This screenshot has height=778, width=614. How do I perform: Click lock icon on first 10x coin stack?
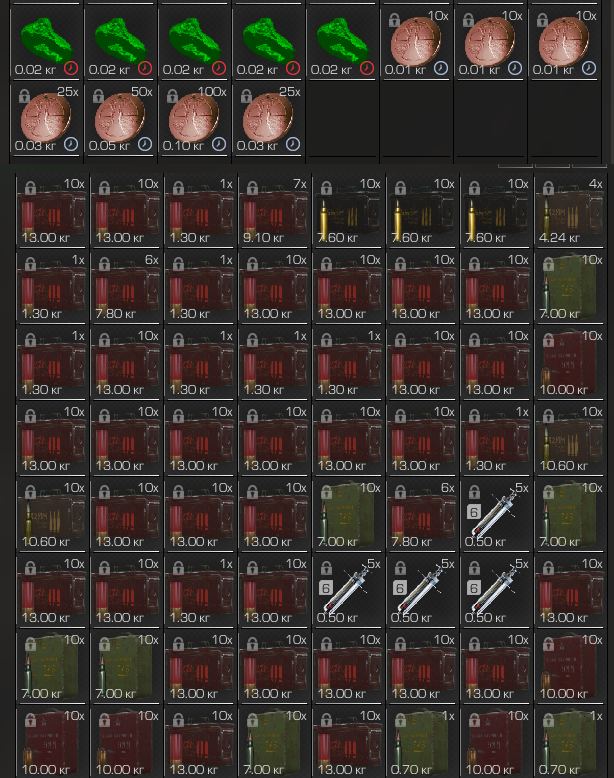(x=394, y=20)
